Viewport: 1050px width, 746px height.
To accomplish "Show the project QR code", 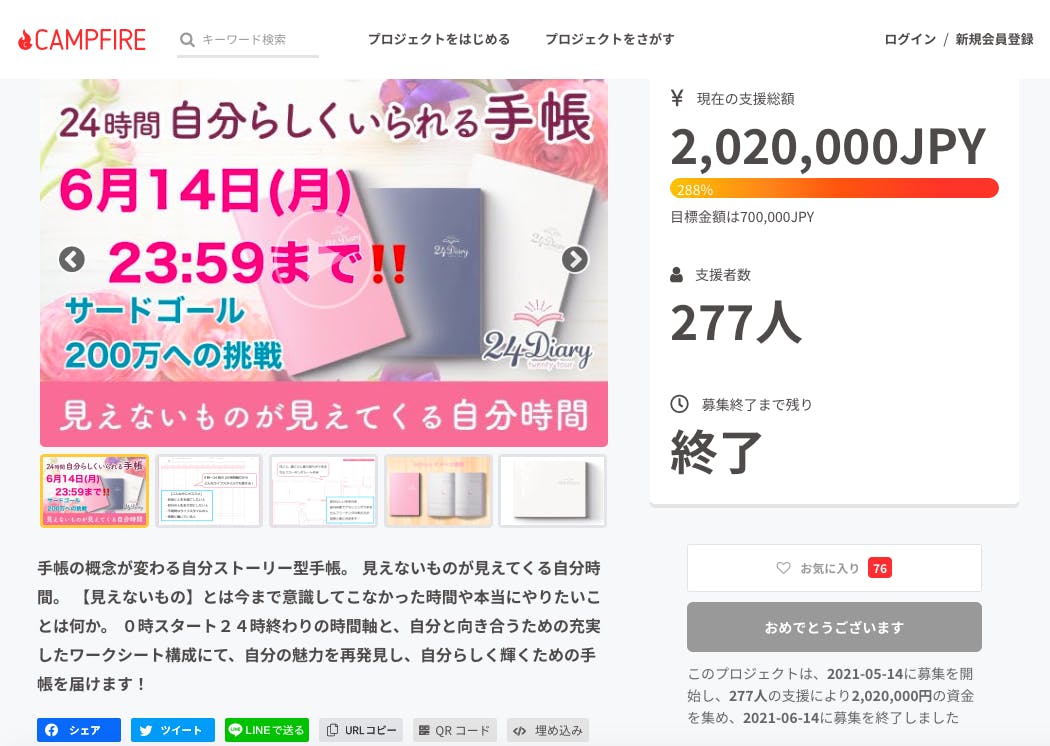I will [x=455, y=730].
